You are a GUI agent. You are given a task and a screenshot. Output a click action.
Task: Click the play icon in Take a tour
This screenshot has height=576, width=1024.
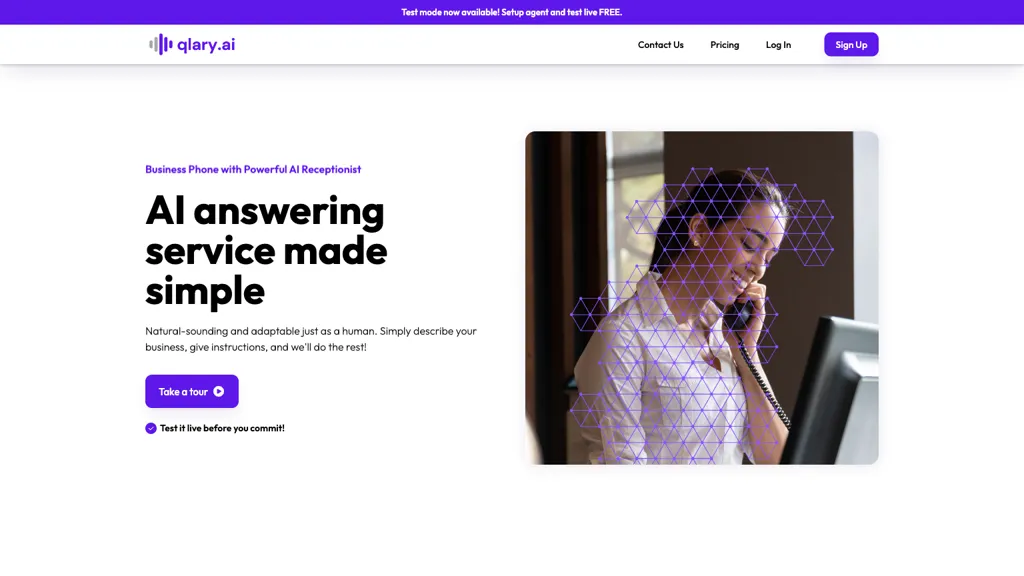(x=219, y=392)
